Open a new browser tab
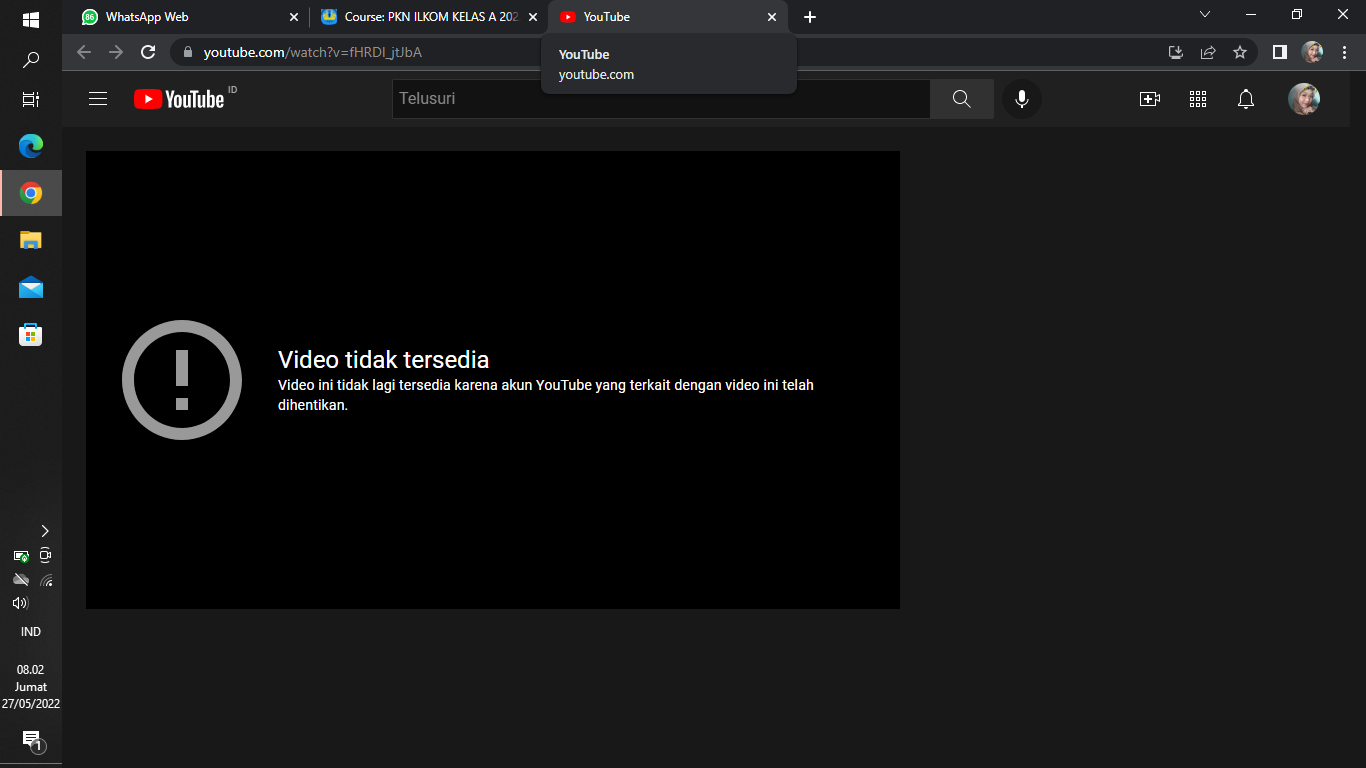Viewport: 1366px width, 768px height. point(810,17)
